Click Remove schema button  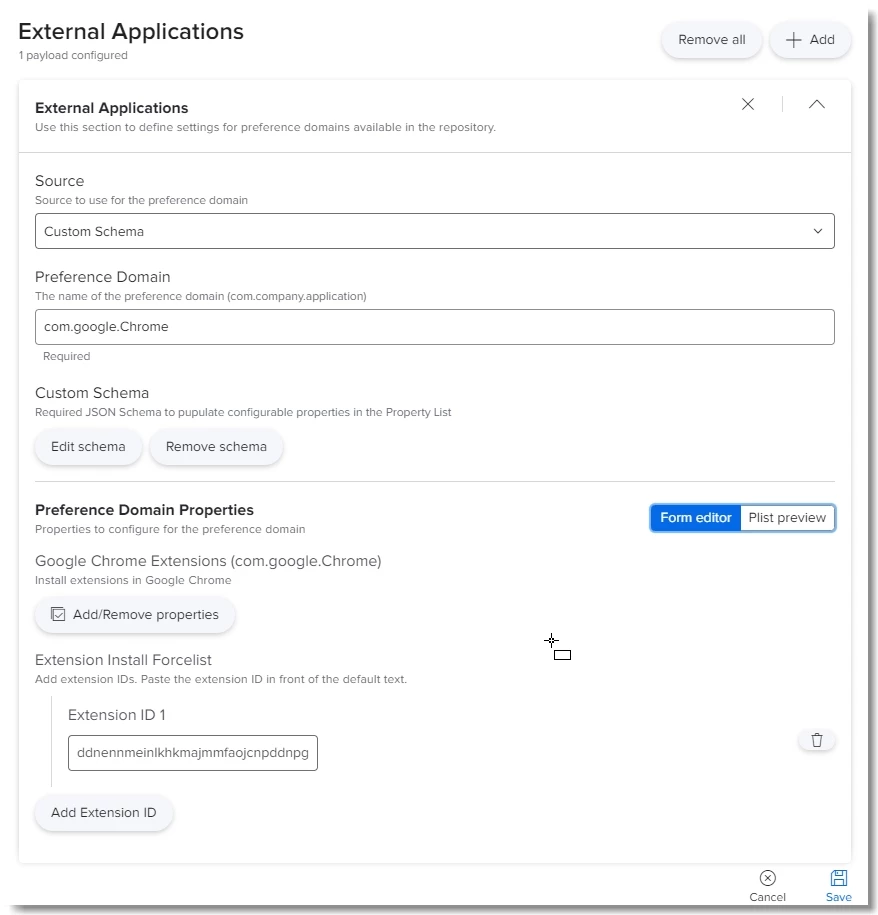tap(216, 446)
